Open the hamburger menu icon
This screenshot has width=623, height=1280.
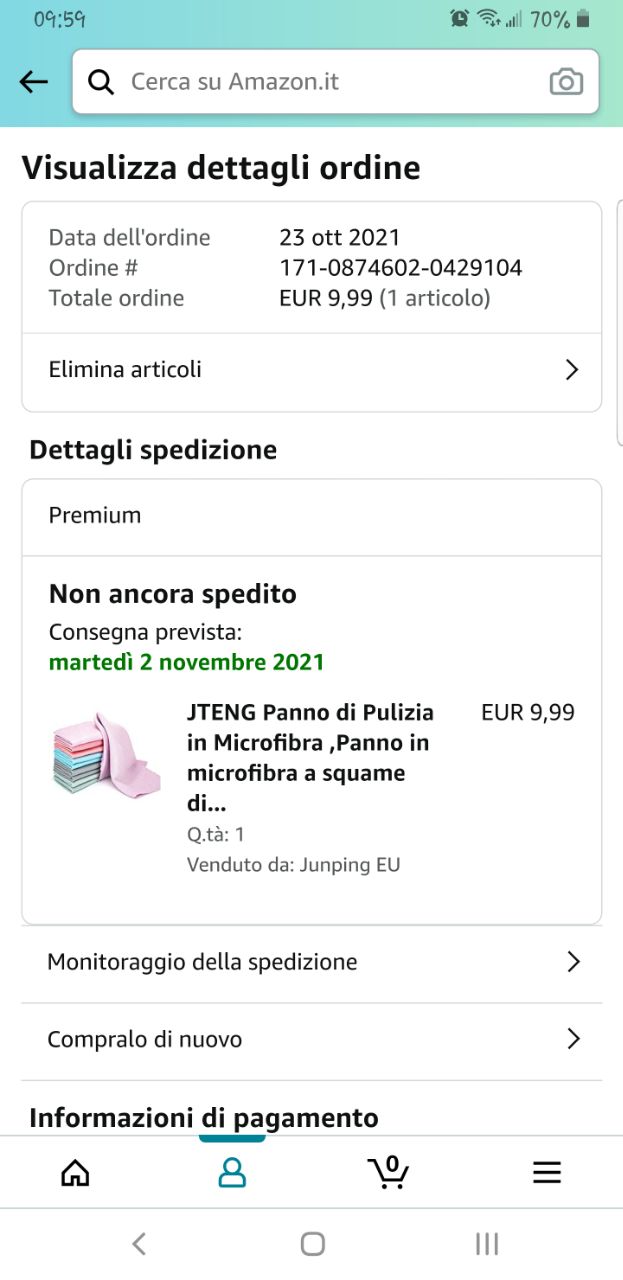[x=546, y=1172]
